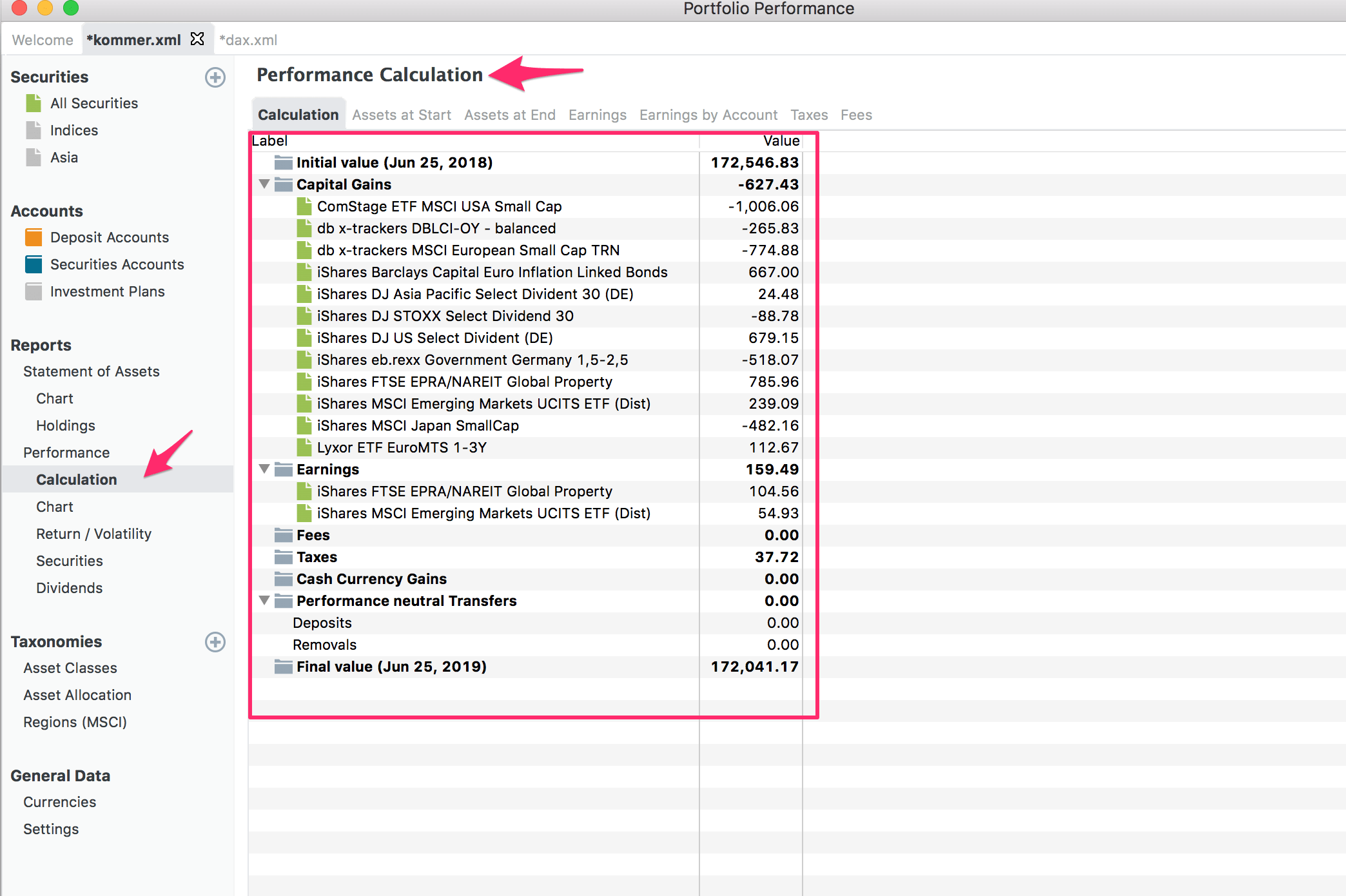Click the ComStage ETF security icon

[304, 206]
